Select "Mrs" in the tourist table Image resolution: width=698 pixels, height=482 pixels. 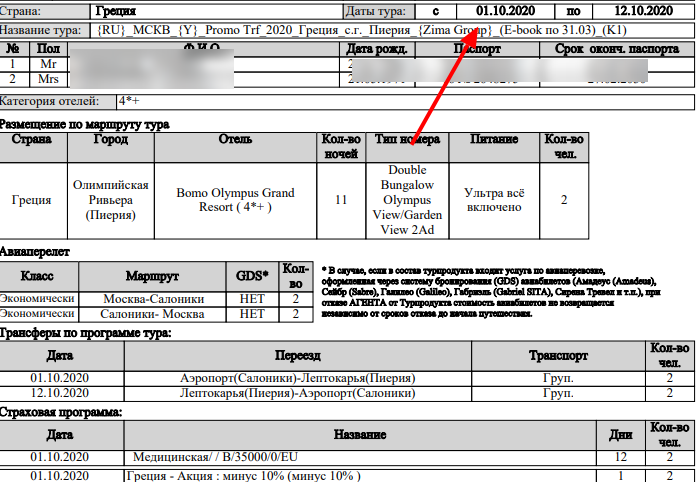48,79
